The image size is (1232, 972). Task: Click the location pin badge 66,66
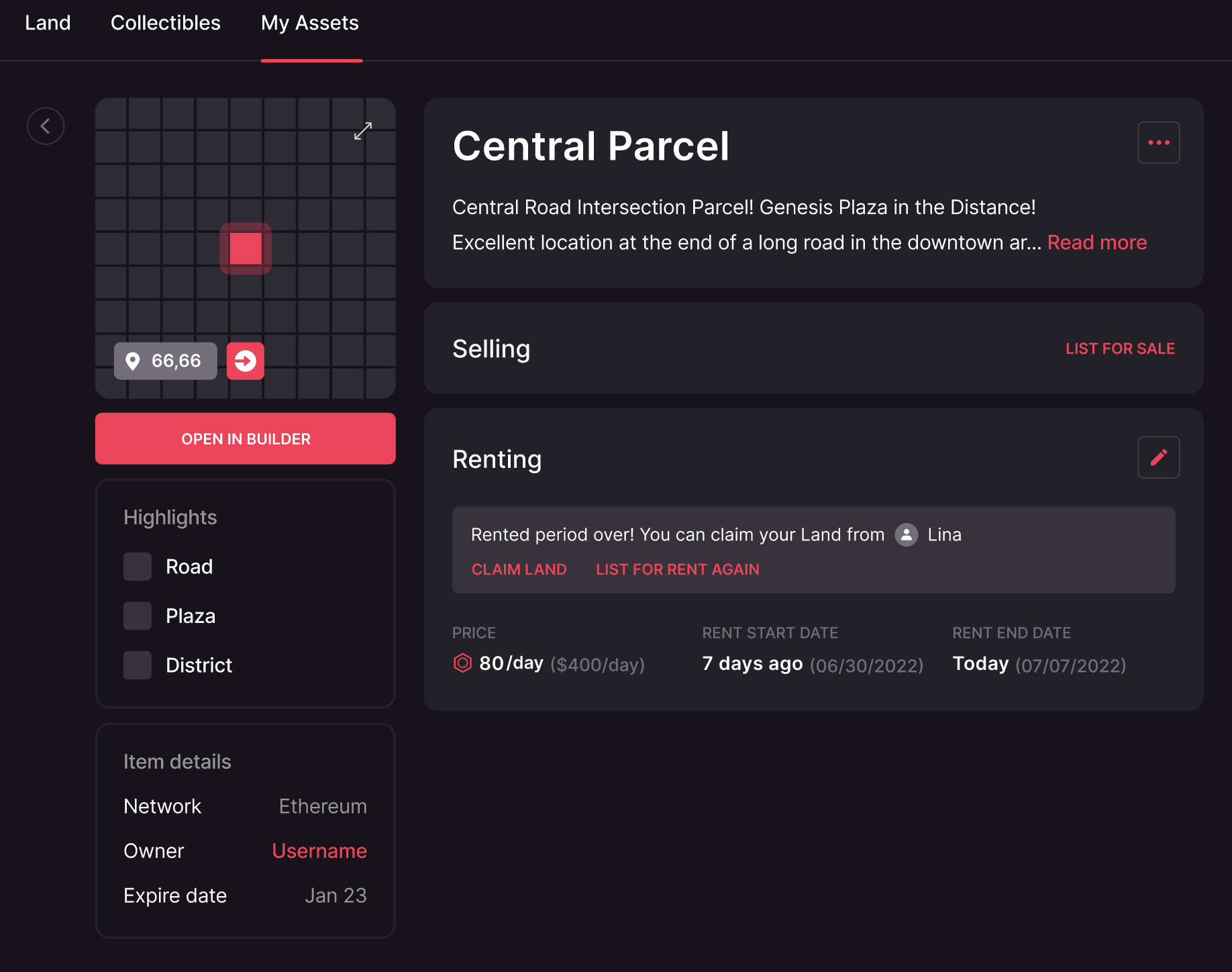click(165, 361)
